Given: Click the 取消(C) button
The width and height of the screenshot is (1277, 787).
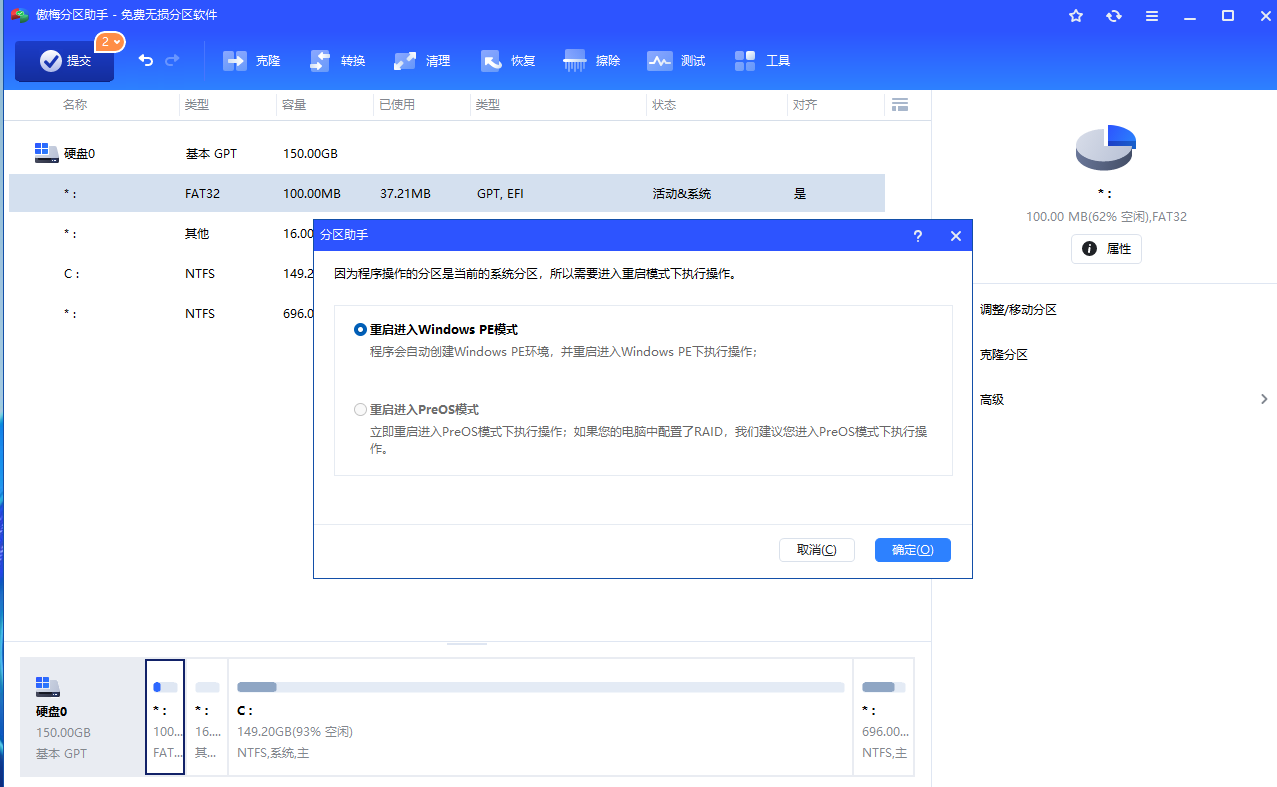Looking at the screenshot, I should pos(816,550).
